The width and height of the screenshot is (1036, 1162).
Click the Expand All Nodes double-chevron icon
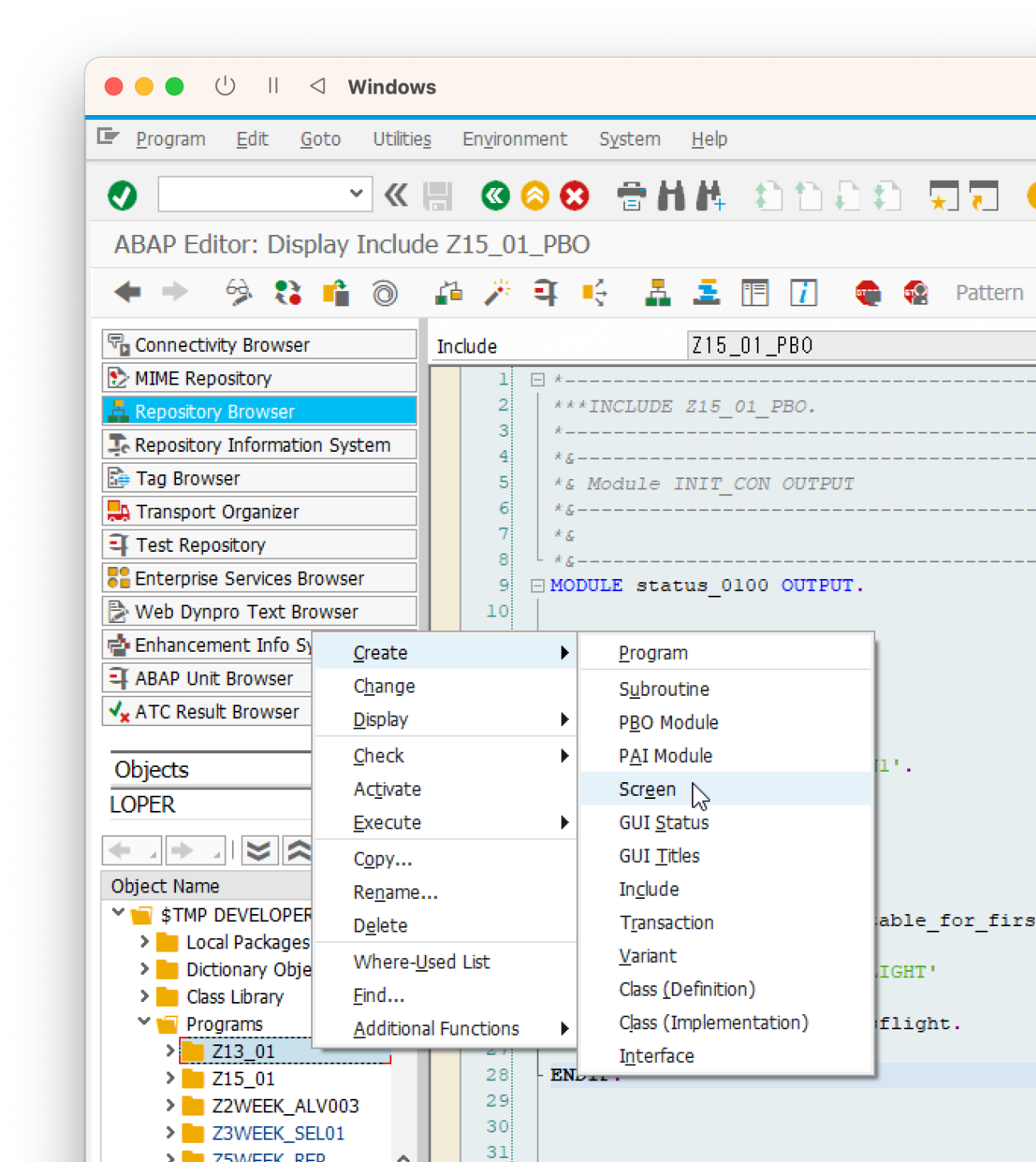pos(259,850)
